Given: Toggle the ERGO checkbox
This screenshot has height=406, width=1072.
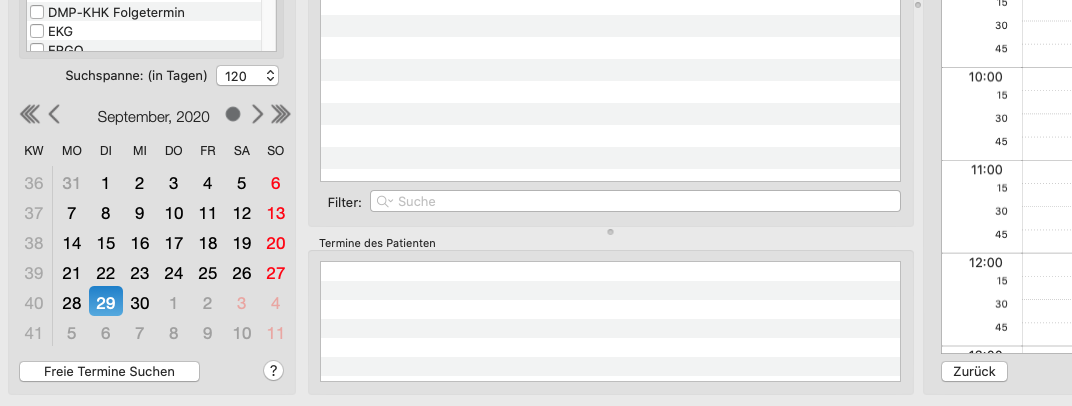Looking at the screenshot, I should tap(37, 48).
